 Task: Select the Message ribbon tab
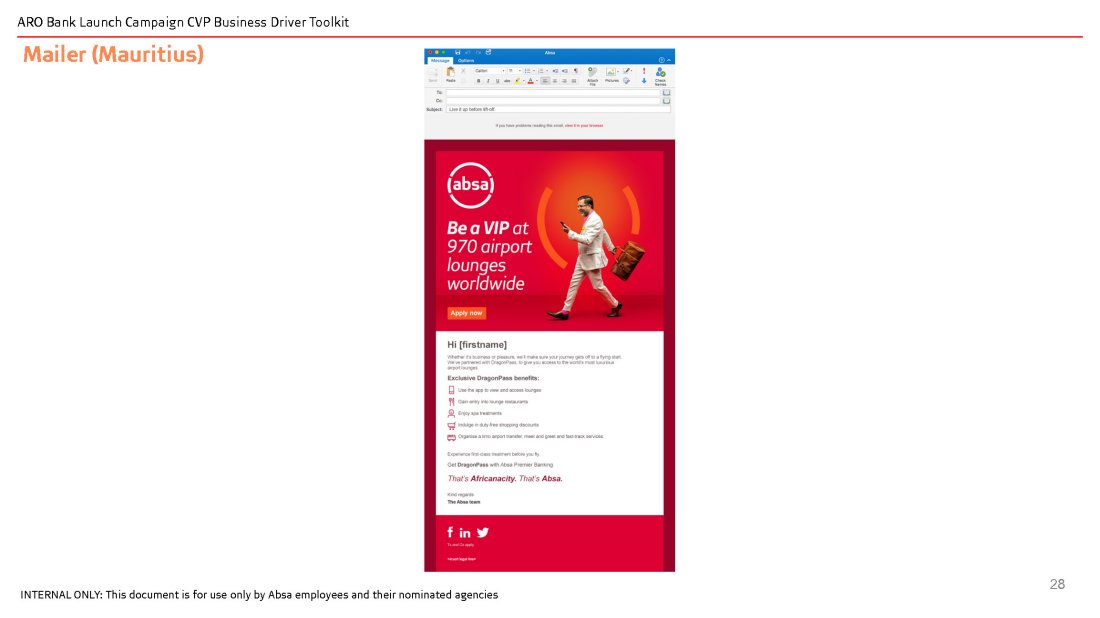(440, 61)
